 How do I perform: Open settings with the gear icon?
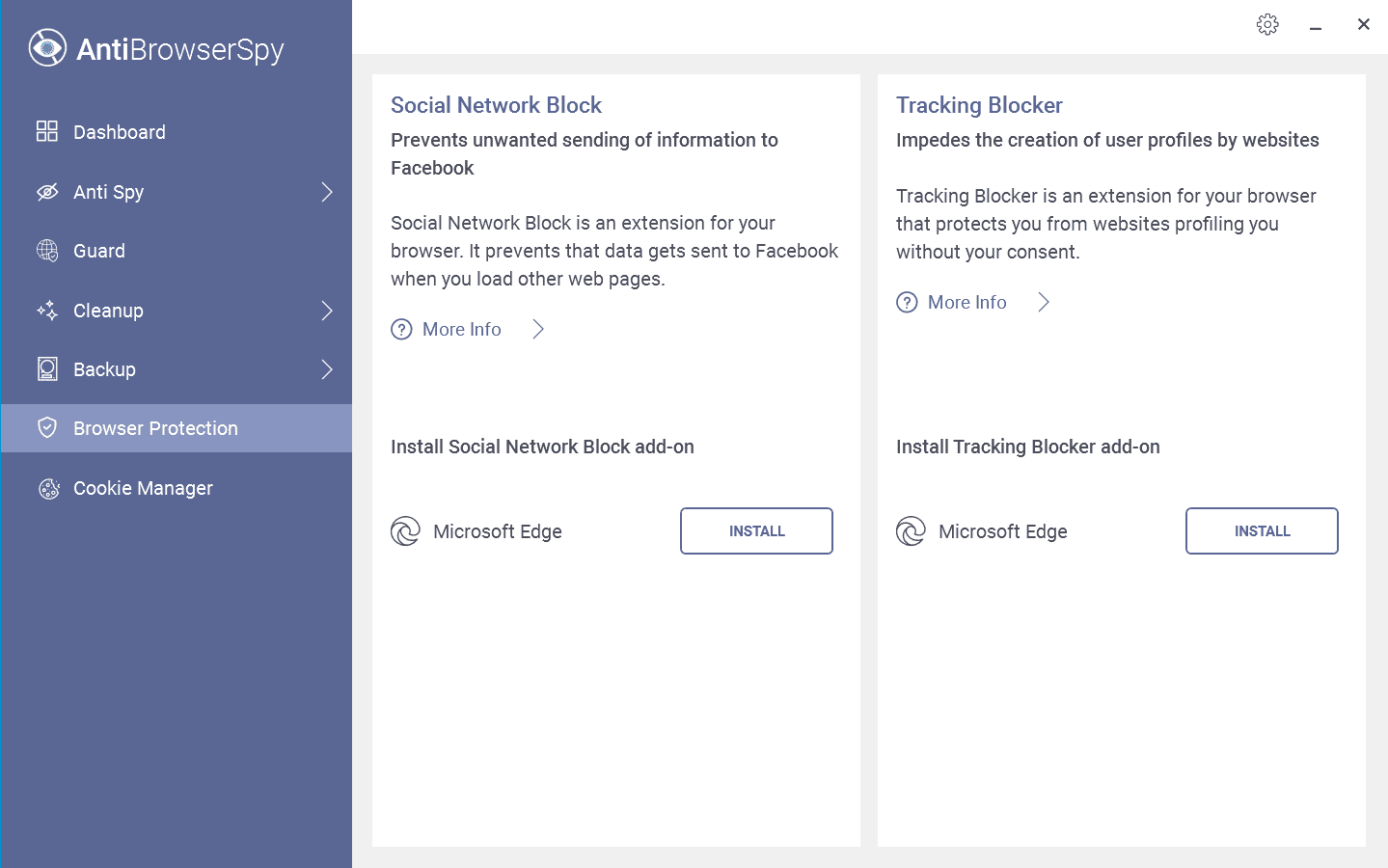click(1267, 25)
